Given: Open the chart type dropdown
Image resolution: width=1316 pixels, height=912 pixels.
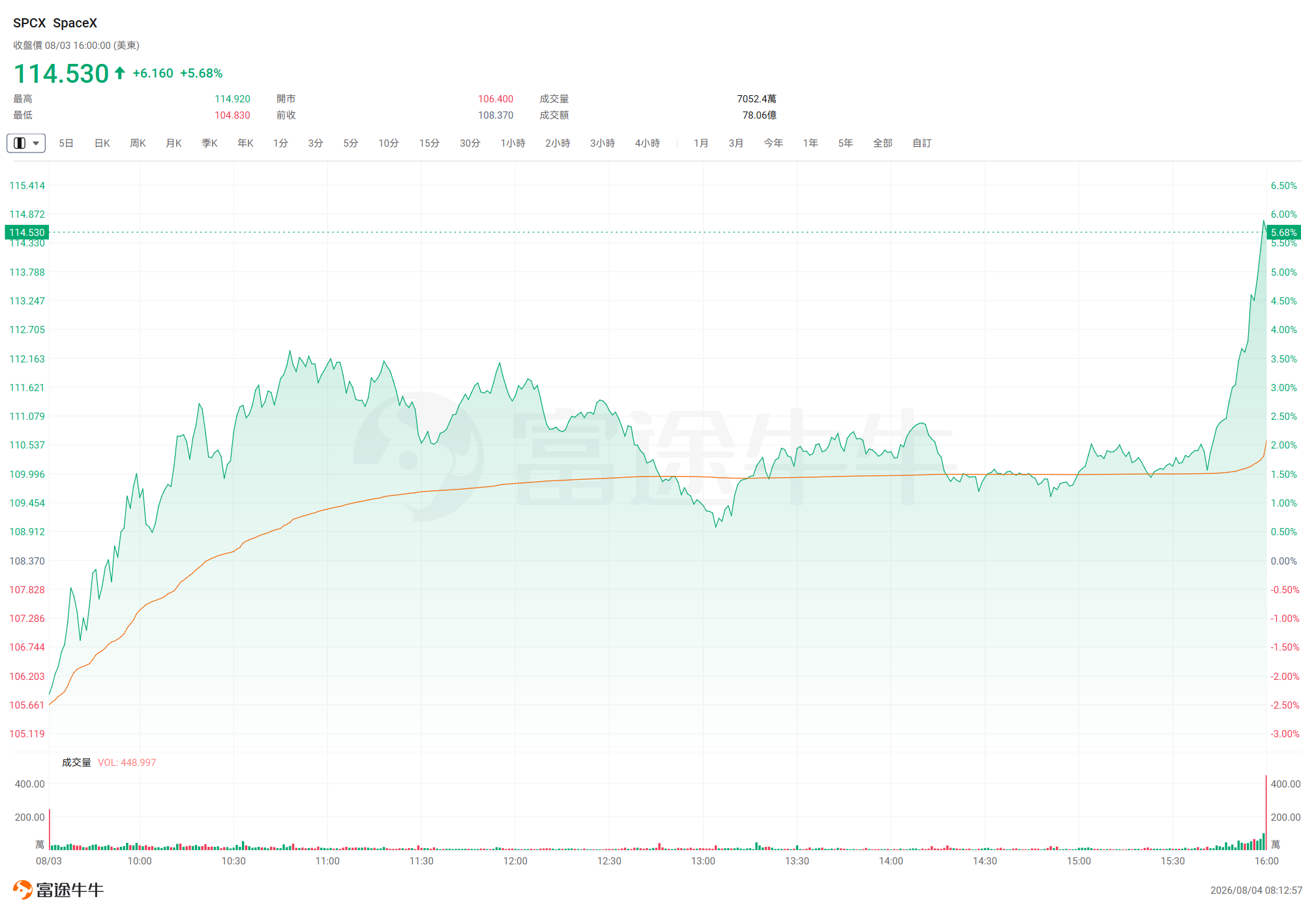Looking at the screenshot, I should 26,143.
